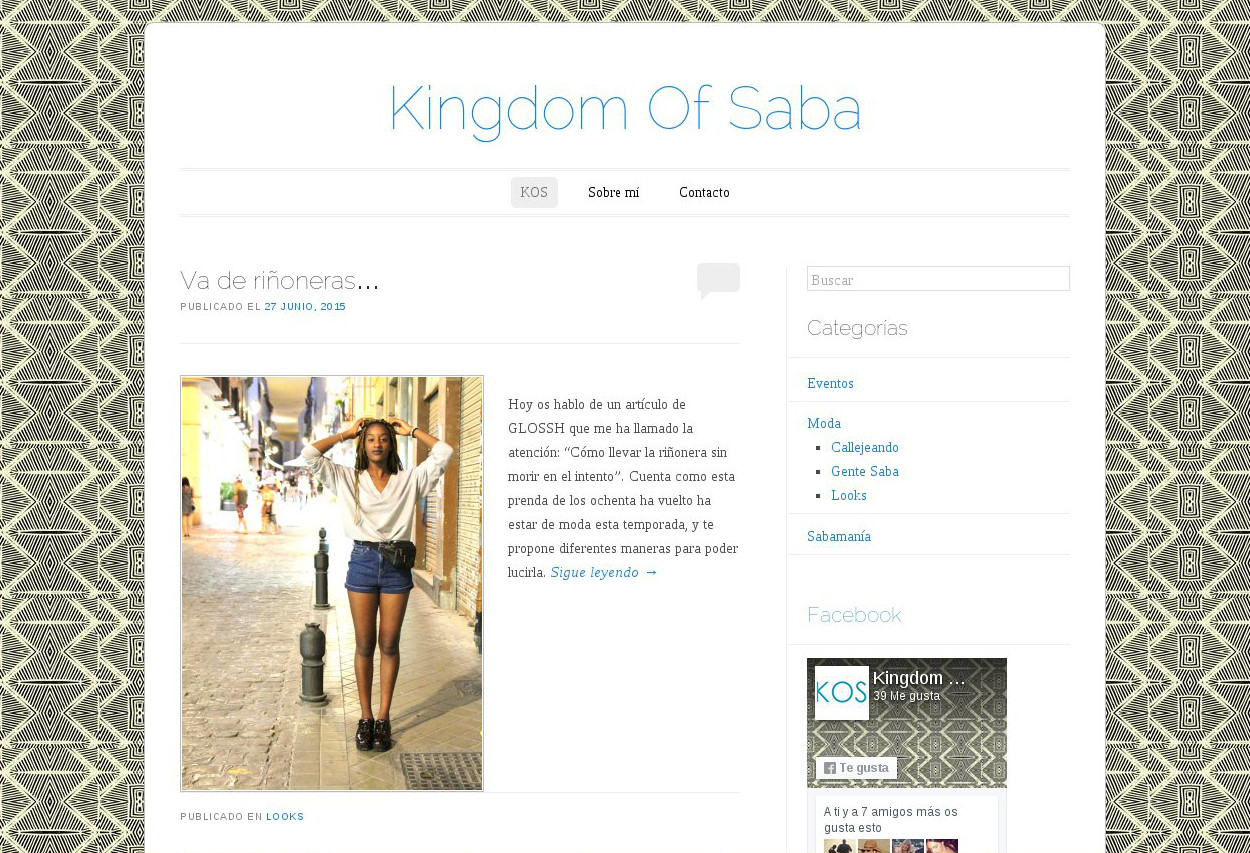Screen dimensions: 1250x853
Task: Open the Eventos category
Action: coord(830,384)
